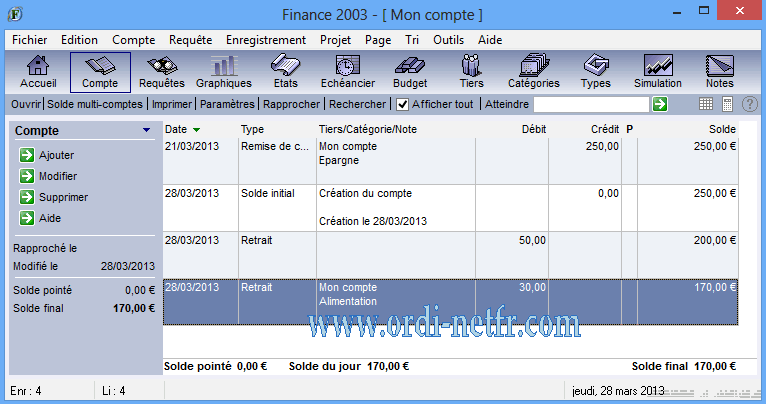Screen dimensions: 766x404
Task: Click the green arrow beside Modifier
Action: click(27, 176)
